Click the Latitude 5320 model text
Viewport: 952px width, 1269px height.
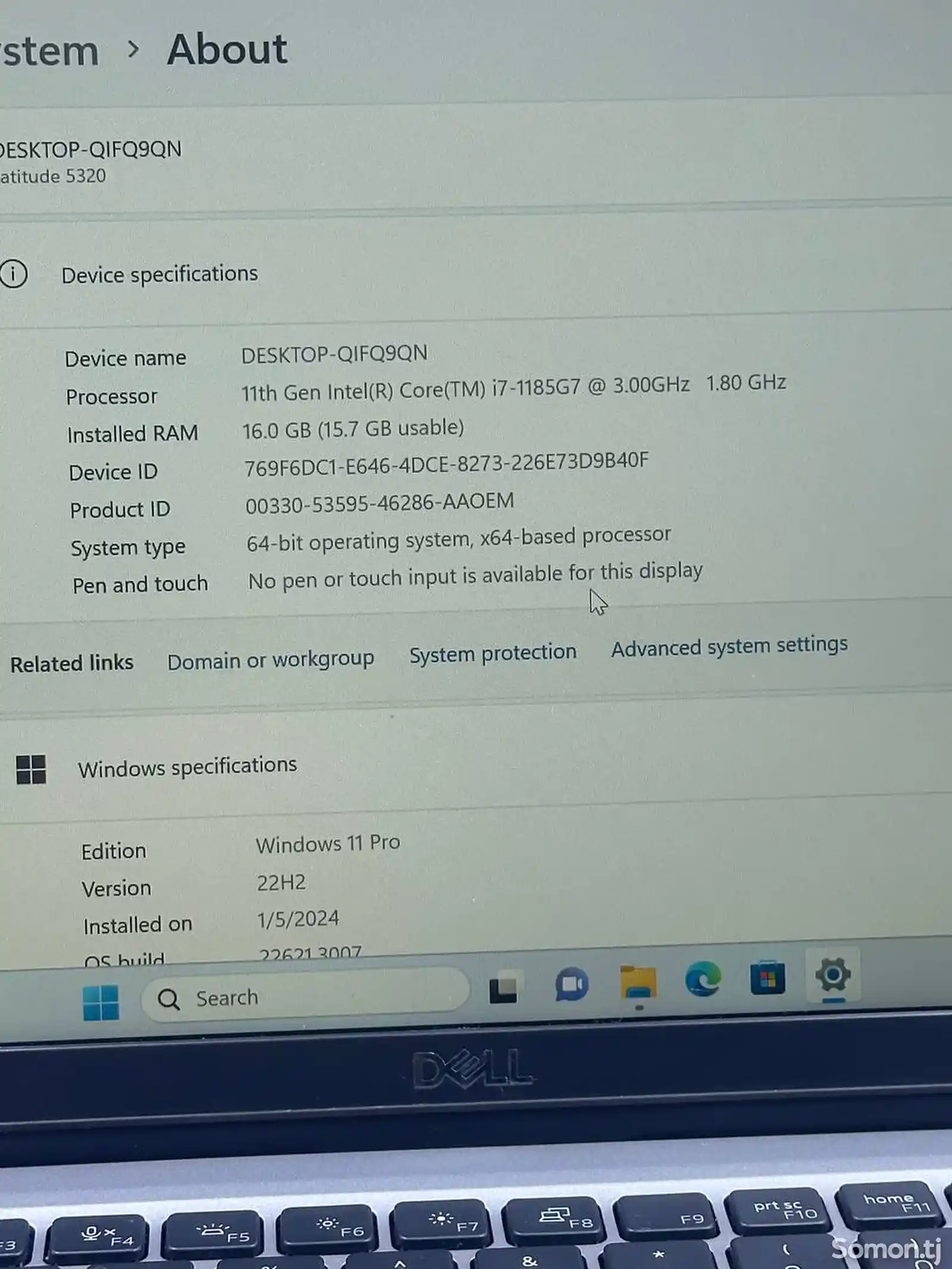(x=53, y=176)
